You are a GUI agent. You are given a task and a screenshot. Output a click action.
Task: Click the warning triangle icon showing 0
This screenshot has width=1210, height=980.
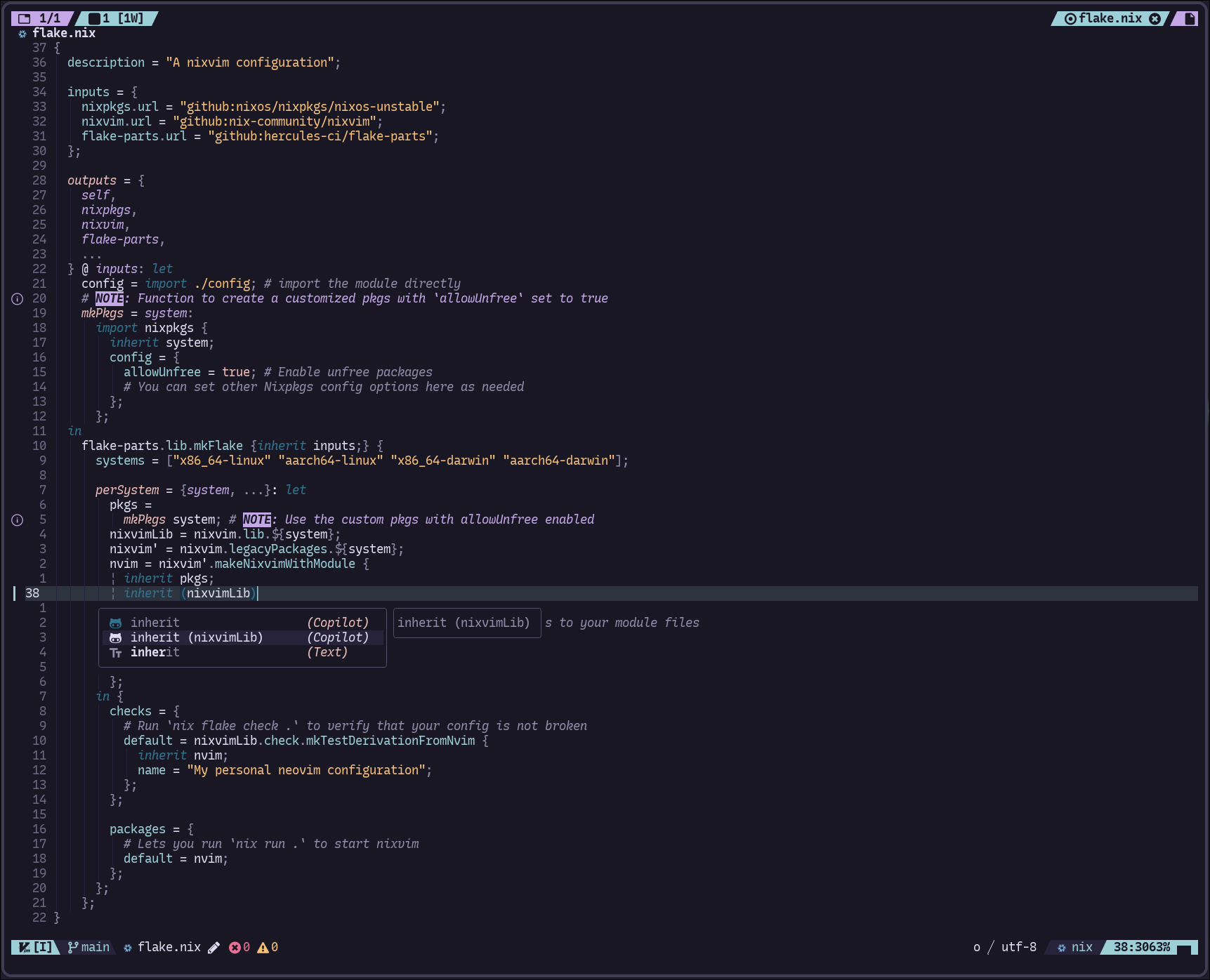(x=263, y=948)
